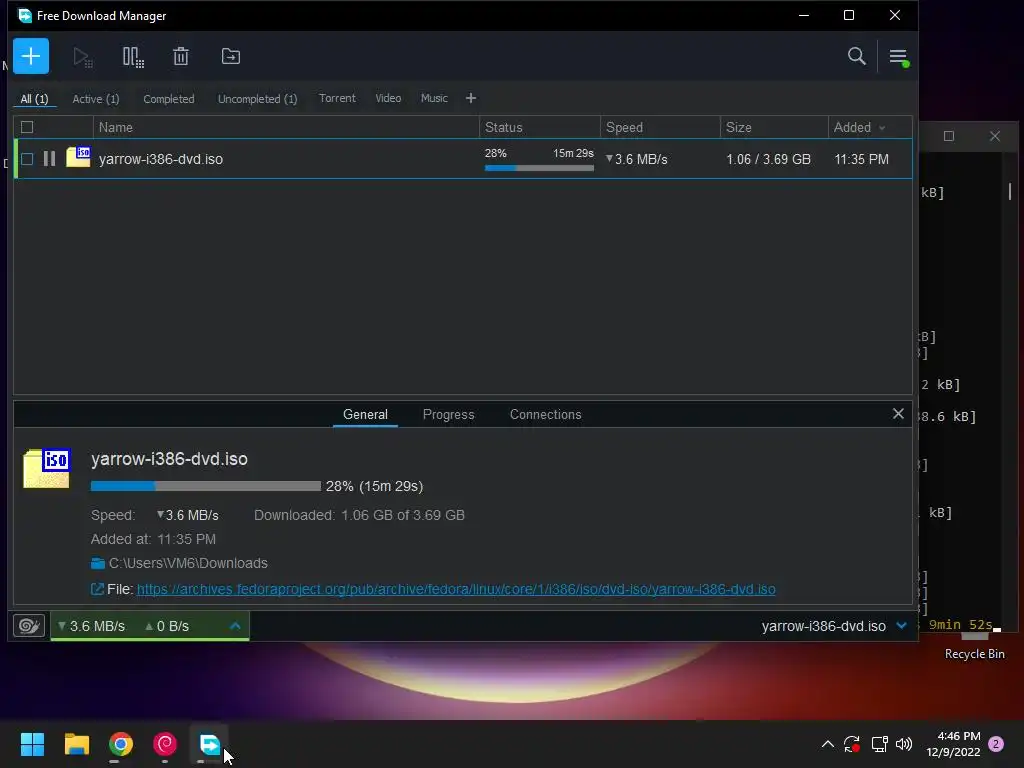Click the 11:35 PM added time cell

[x=861, y=159]
